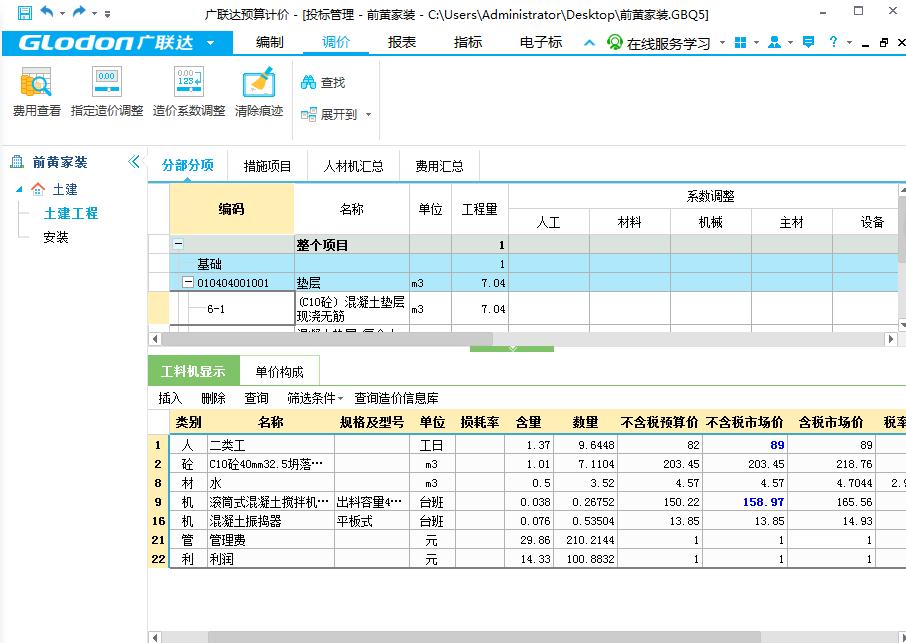
Task: Collapse the 010404001001 row minus box
Action: tap(188, 283)
